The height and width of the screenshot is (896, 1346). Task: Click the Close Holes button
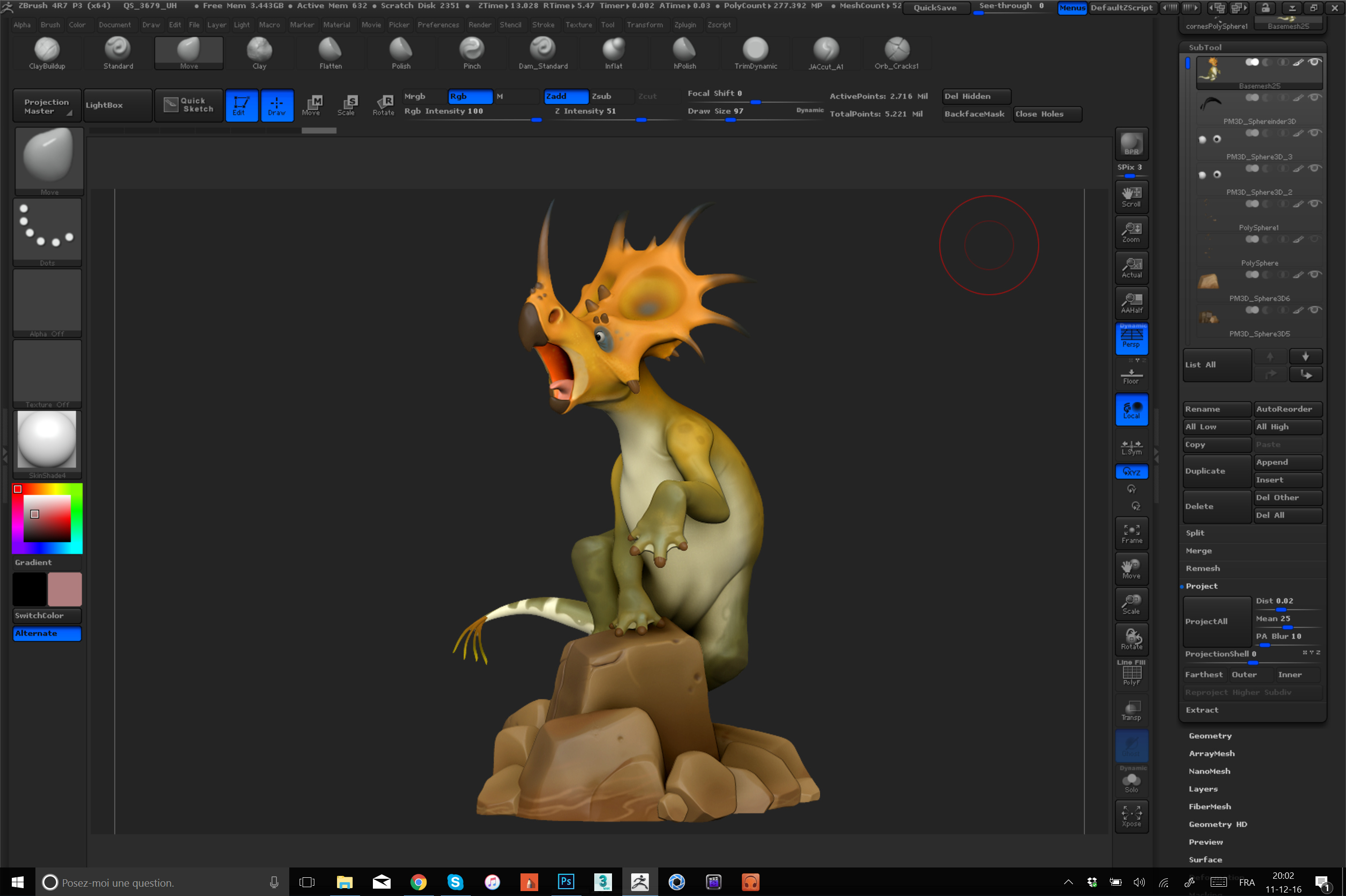pyautogui.click(x=1047, y=114)
